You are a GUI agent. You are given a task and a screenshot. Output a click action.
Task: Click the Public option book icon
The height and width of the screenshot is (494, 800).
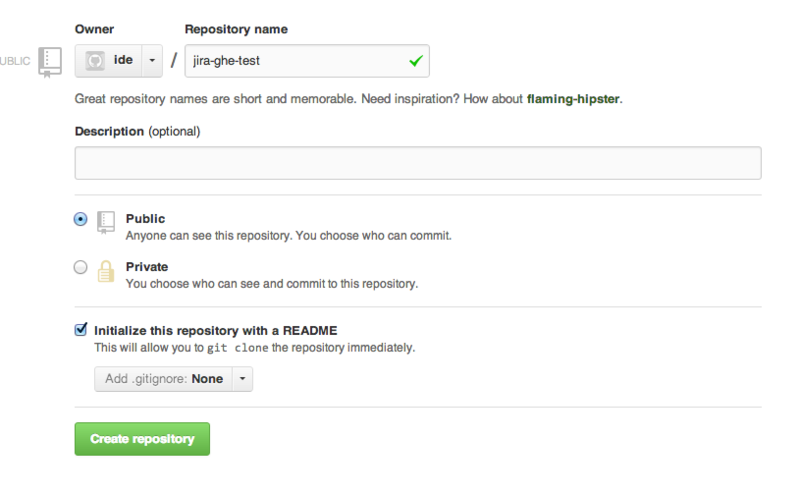pos(106,222)
